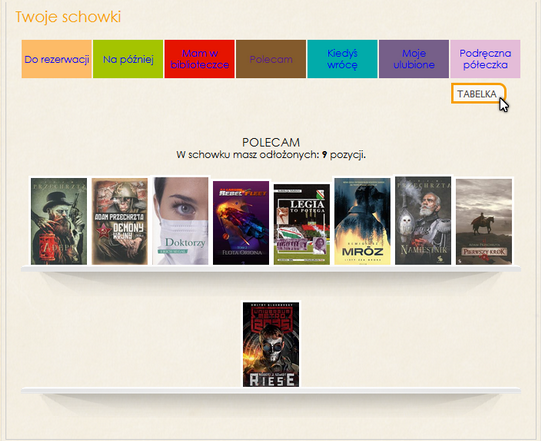The width and height of the screenshot is (541, 441).
Task: Click the Twoje schowki heading
Action: (x=68, y=17)
